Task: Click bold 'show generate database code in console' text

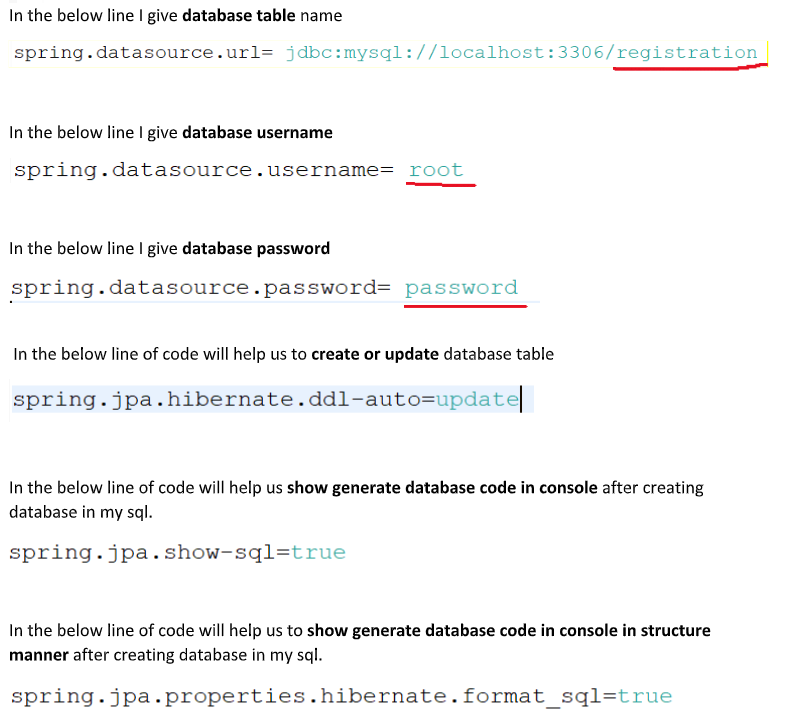Action: pyautogui.click(x=442, y=488)
